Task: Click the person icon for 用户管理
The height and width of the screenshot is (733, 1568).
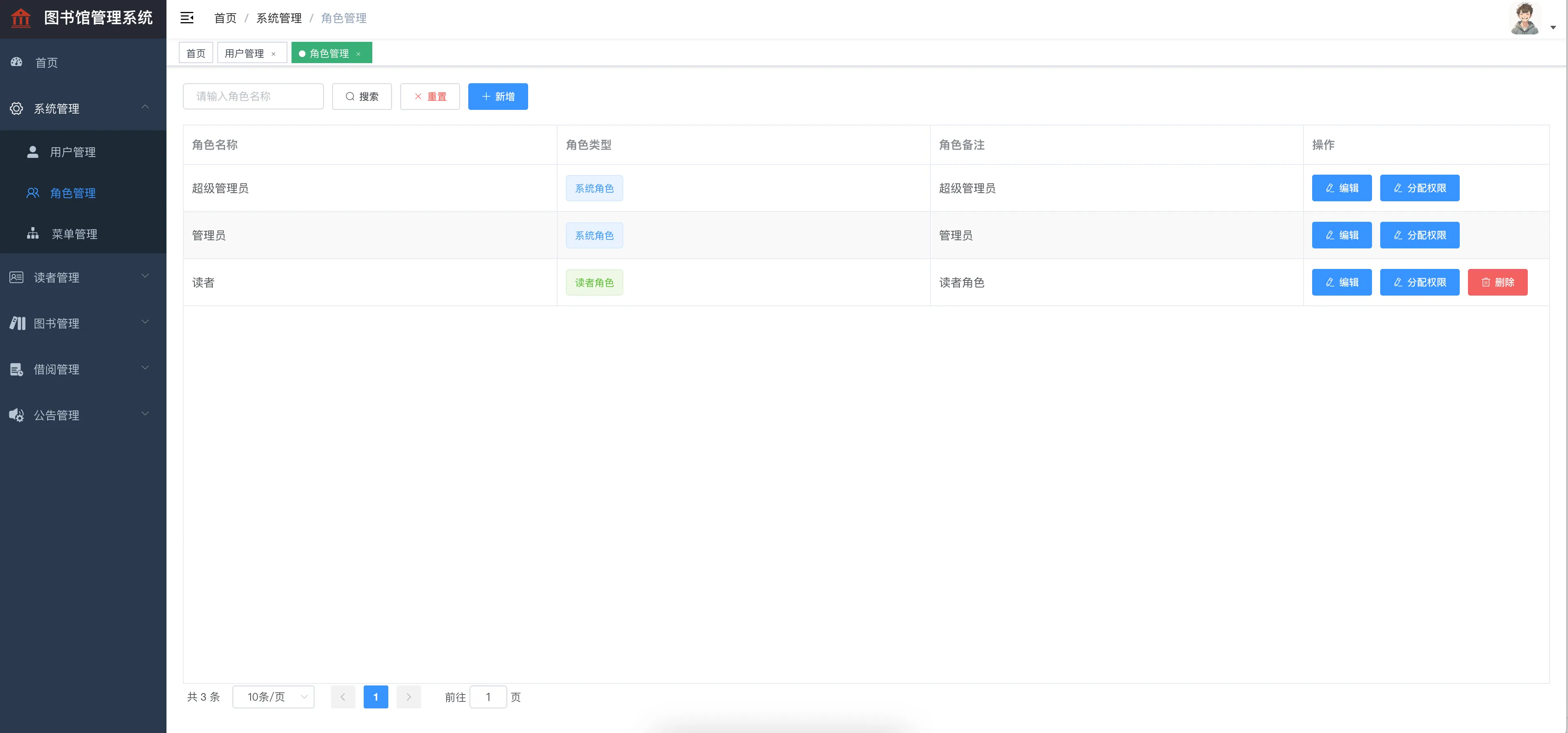Action: click(33, 152)
